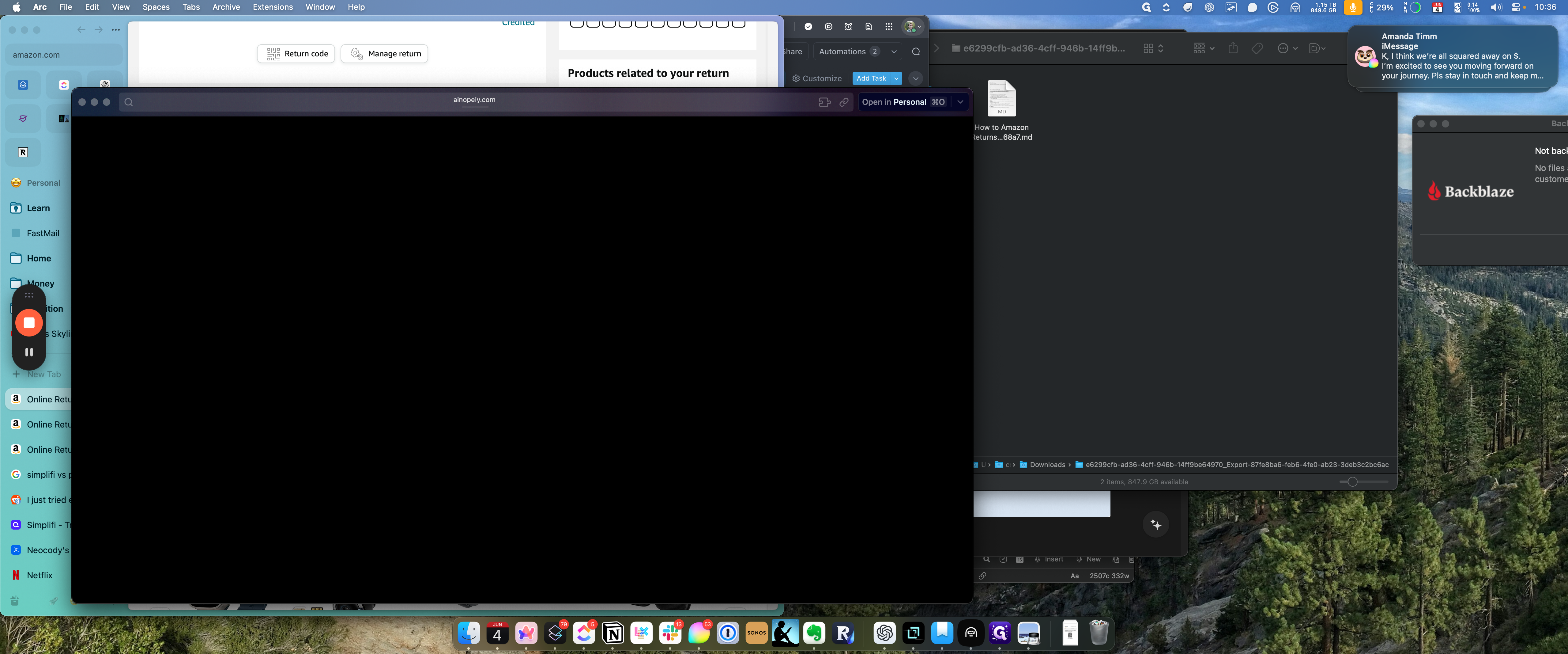The height and width of the screenshot is (654, 1568).
Task: Select Downloads in Finder path bar
Action: point(1042,465)
